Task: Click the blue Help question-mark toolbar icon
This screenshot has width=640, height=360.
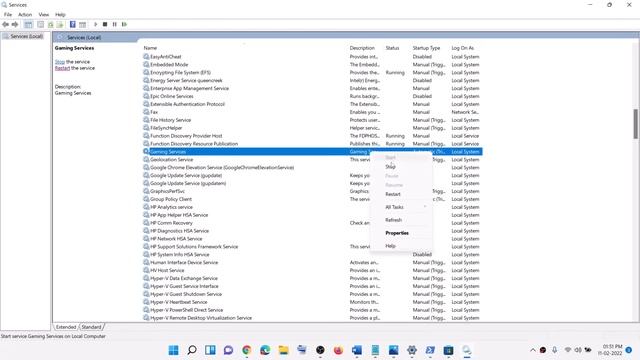Action: pyautogui.click(x=73, y=24)
